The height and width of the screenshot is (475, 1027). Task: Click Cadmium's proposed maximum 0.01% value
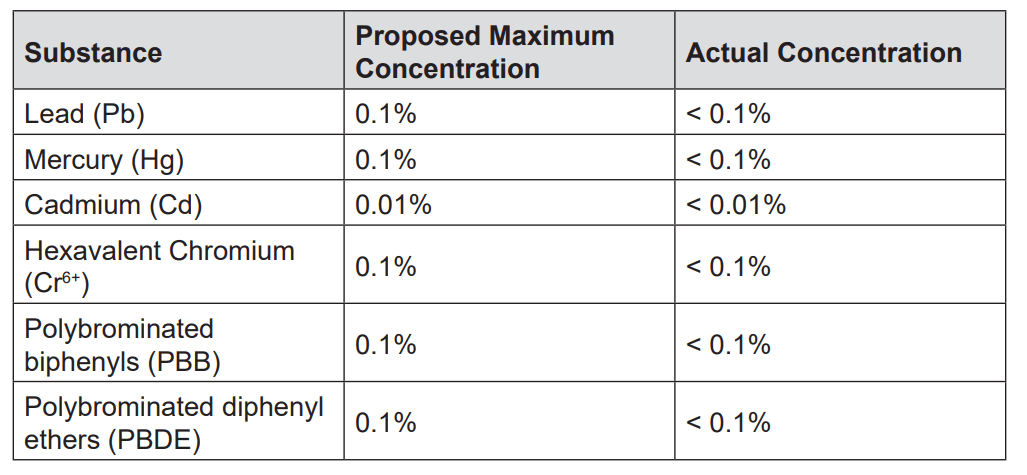click(x=394, y=205)
